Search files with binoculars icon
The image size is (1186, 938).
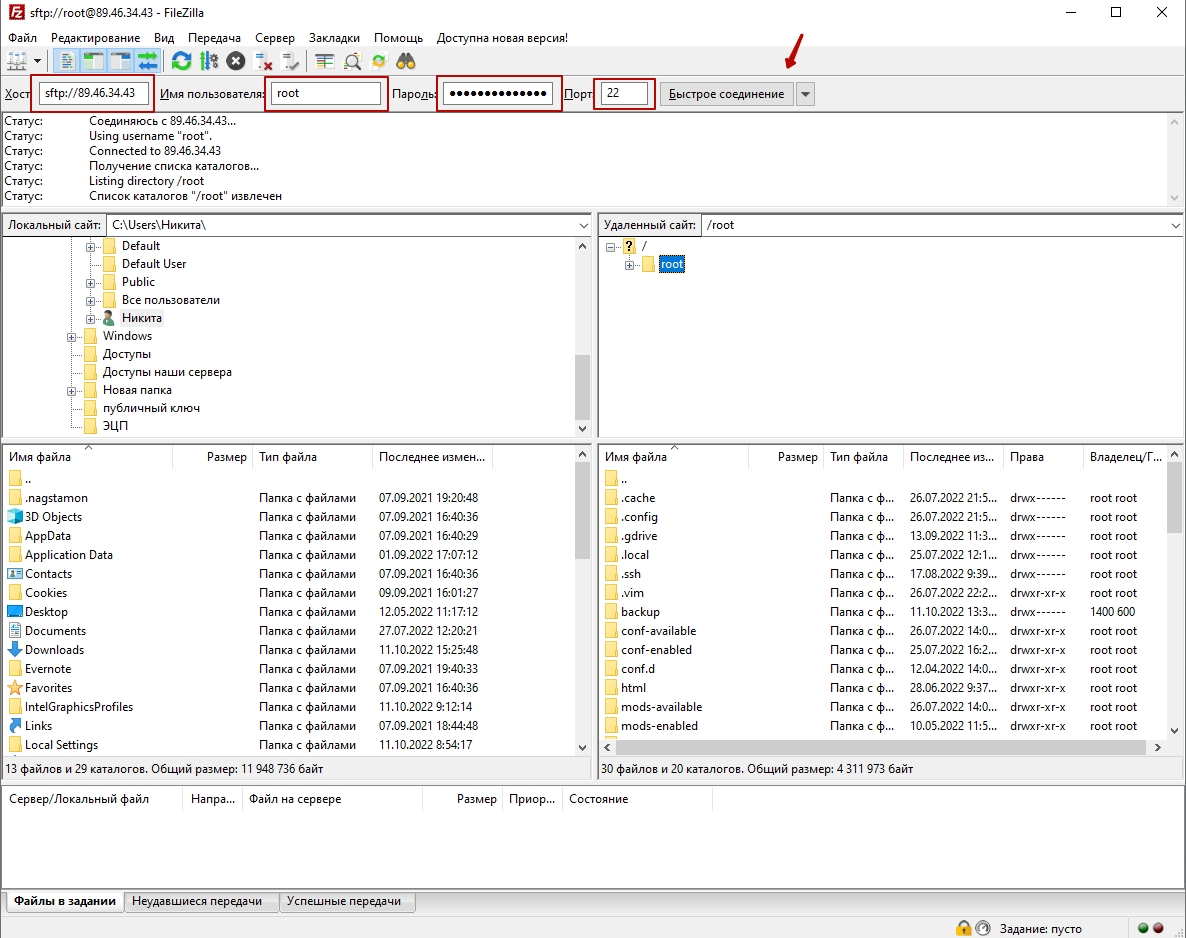click(x=406, y=61)
